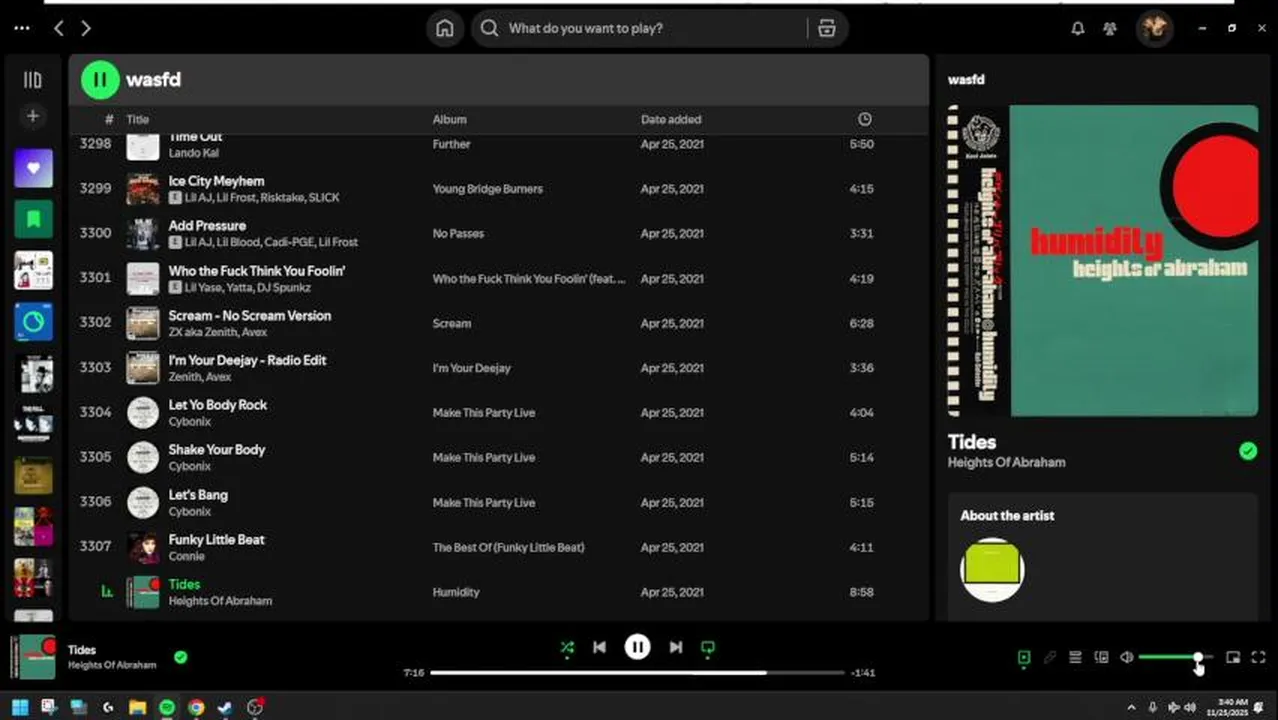Expand Your Library sidebar

[33, 80]
